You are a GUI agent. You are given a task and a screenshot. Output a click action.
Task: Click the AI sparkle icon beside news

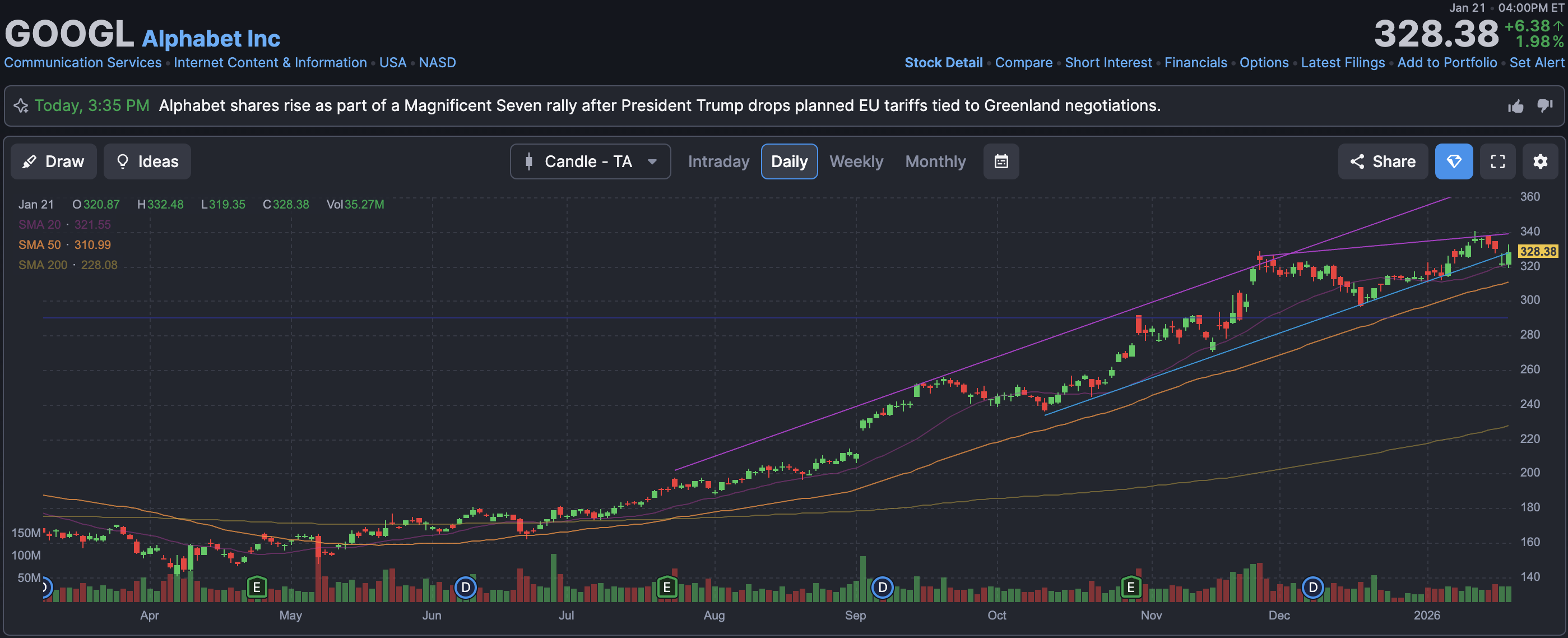(x=21, y=106)
